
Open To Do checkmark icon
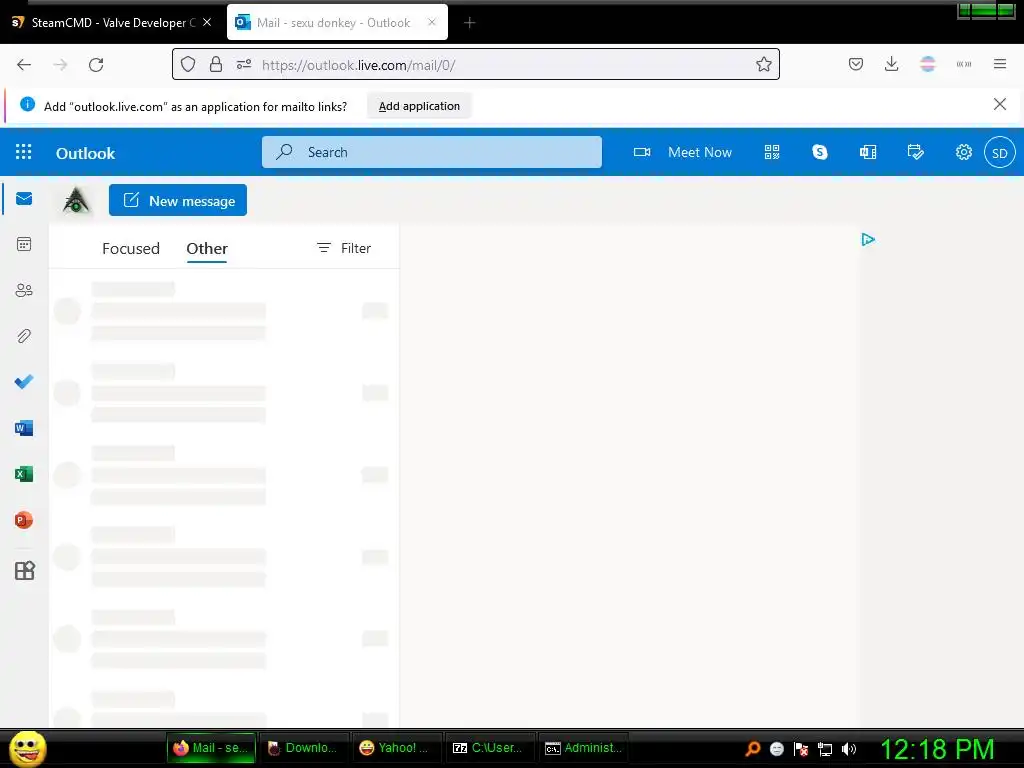24,381
